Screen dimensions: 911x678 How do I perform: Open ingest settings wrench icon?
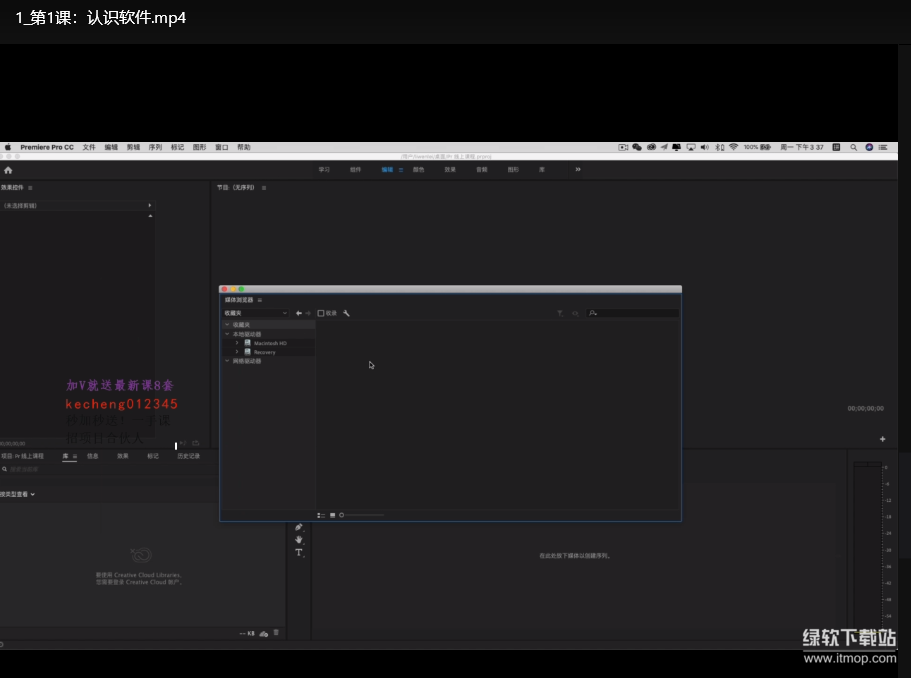(346, 313)
